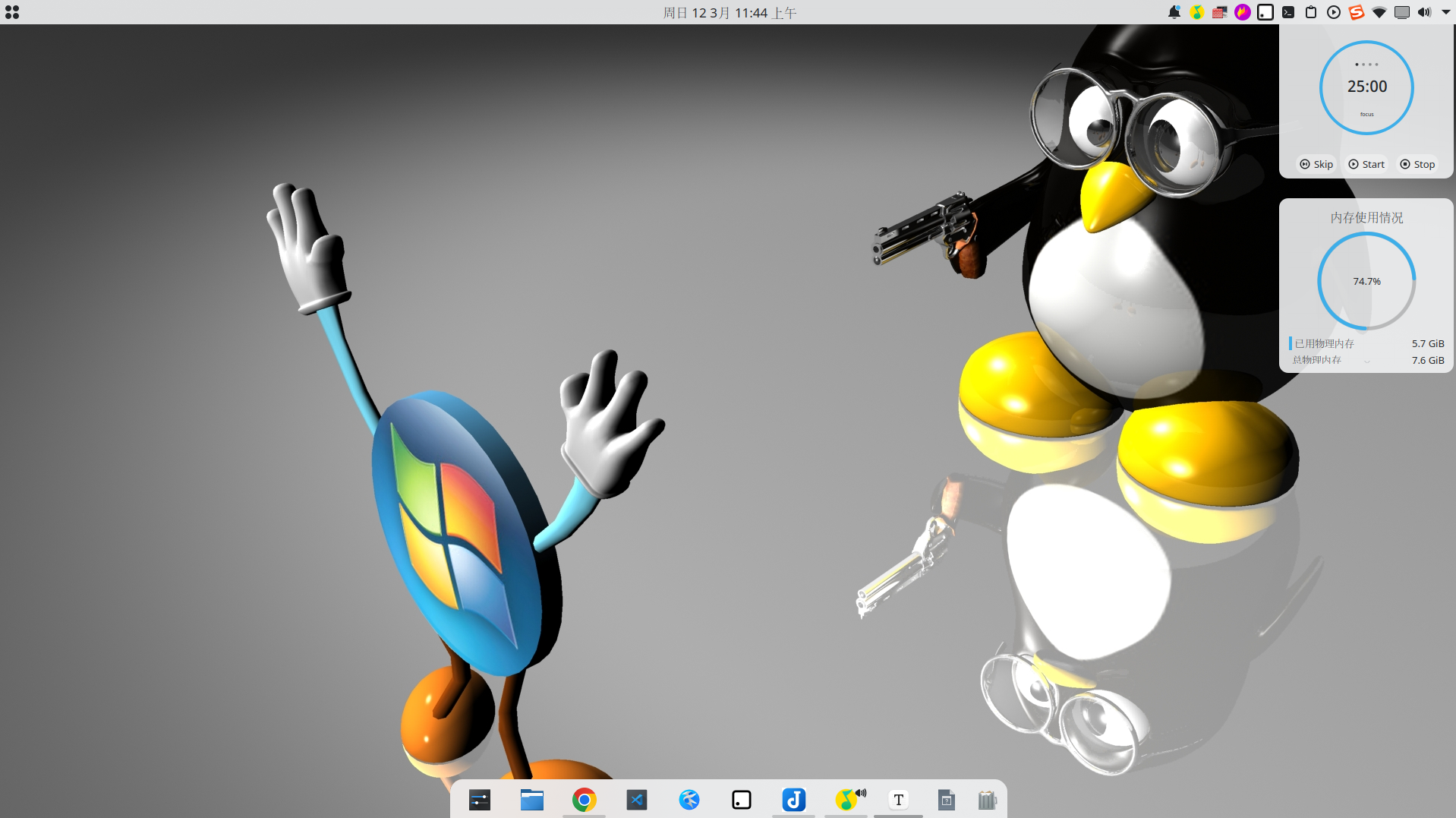Start the 25:00 focus timer
The image size is (1456, 818).
click(x=1366, y=164)
